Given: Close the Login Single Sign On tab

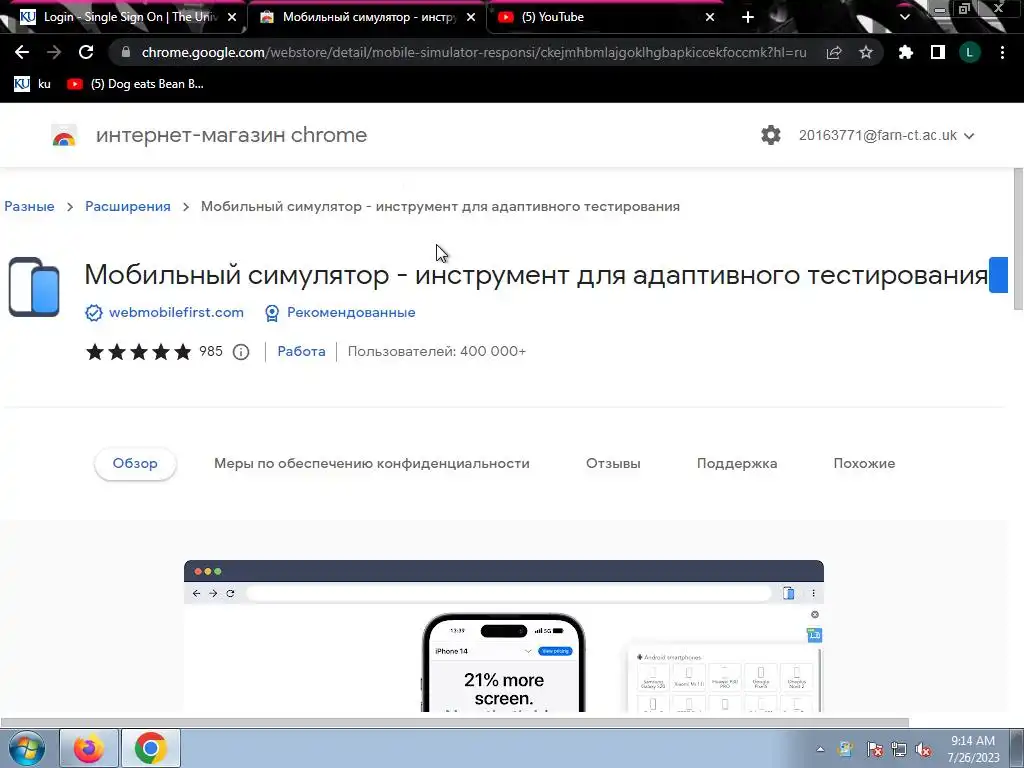Looking at the screenshot, I should 232,17.
